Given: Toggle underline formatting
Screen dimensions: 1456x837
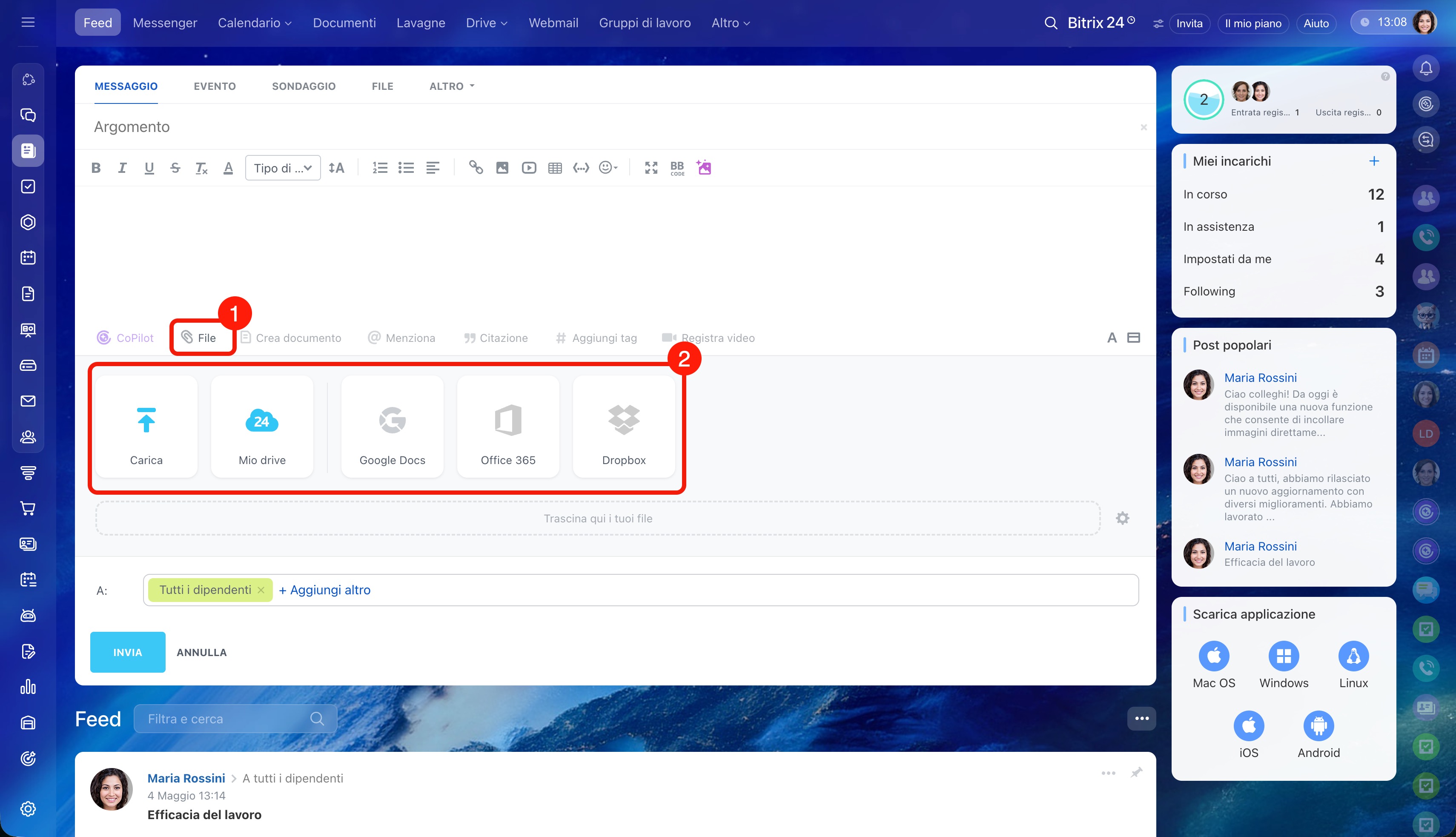Looking at the screenshot, I should pos(149,168).
